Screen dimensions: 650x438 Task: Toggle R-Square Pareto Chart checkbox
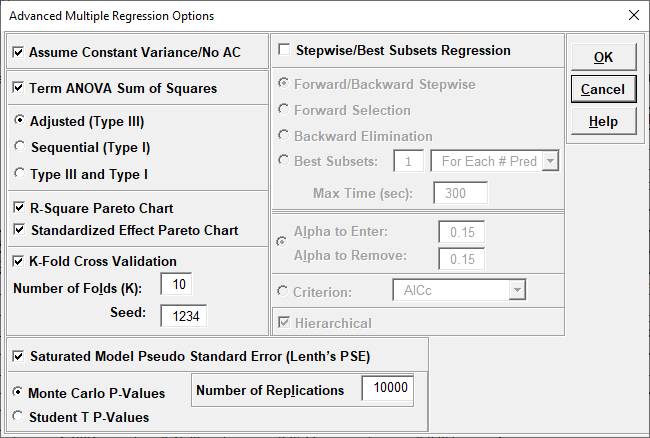point(19,207)
